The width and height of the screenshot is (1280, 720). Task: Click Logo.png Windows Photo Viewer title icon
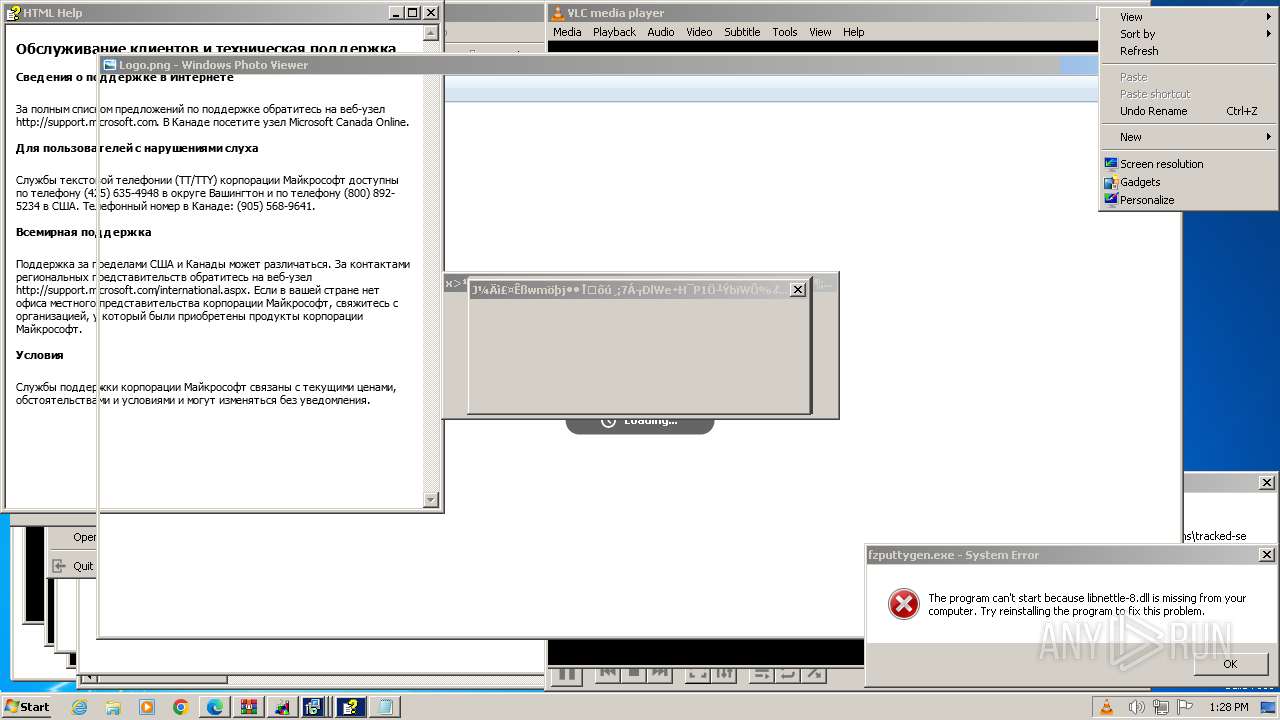pos(110,65)
